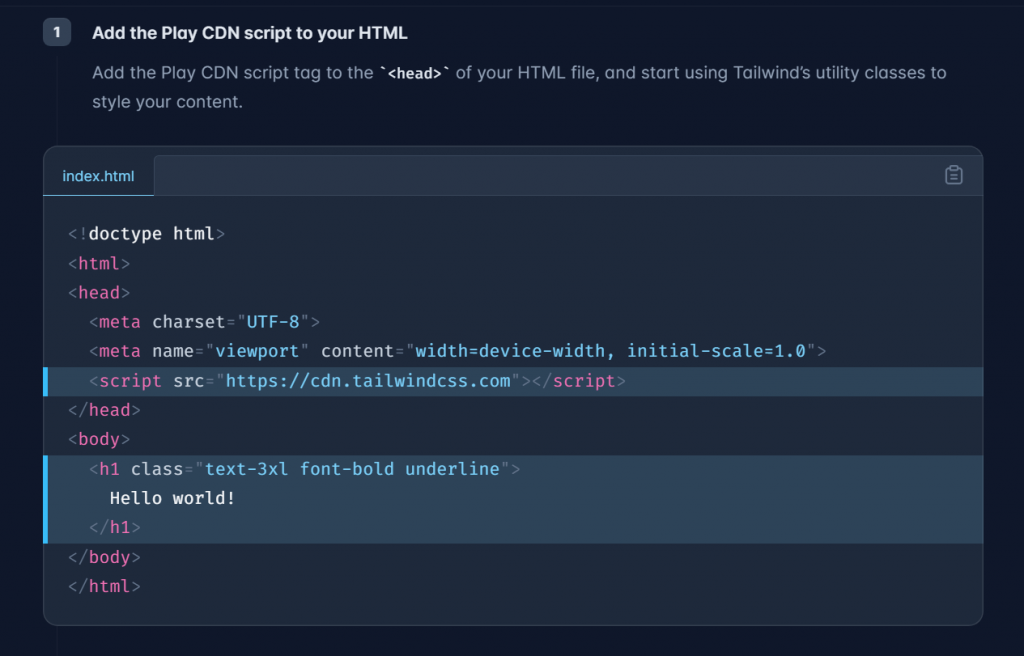Click the step 1 number badge
Image resolution: width=1024 pixels, height=656 pixels.
[57, 33]
